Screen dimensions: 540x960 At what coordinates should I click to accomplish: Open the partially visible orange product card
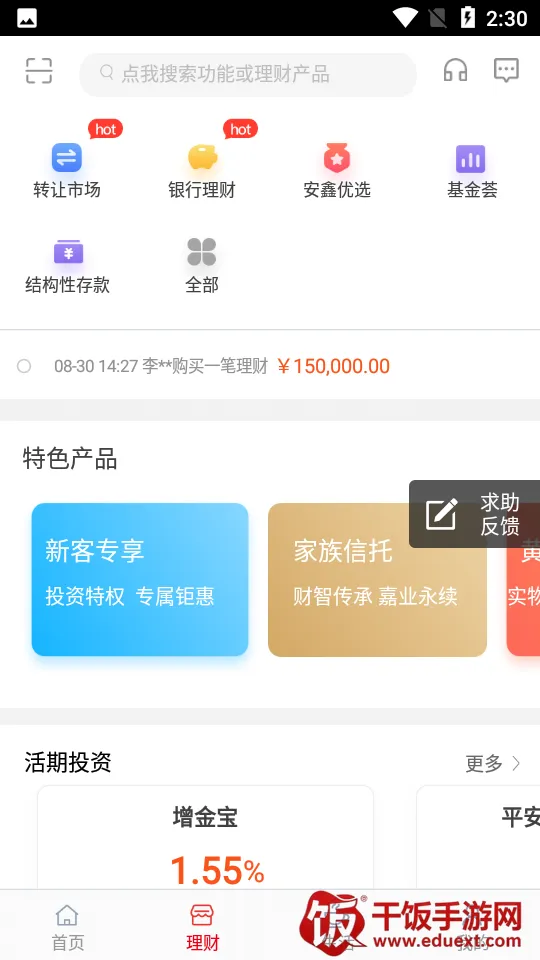tap(523, 579)
